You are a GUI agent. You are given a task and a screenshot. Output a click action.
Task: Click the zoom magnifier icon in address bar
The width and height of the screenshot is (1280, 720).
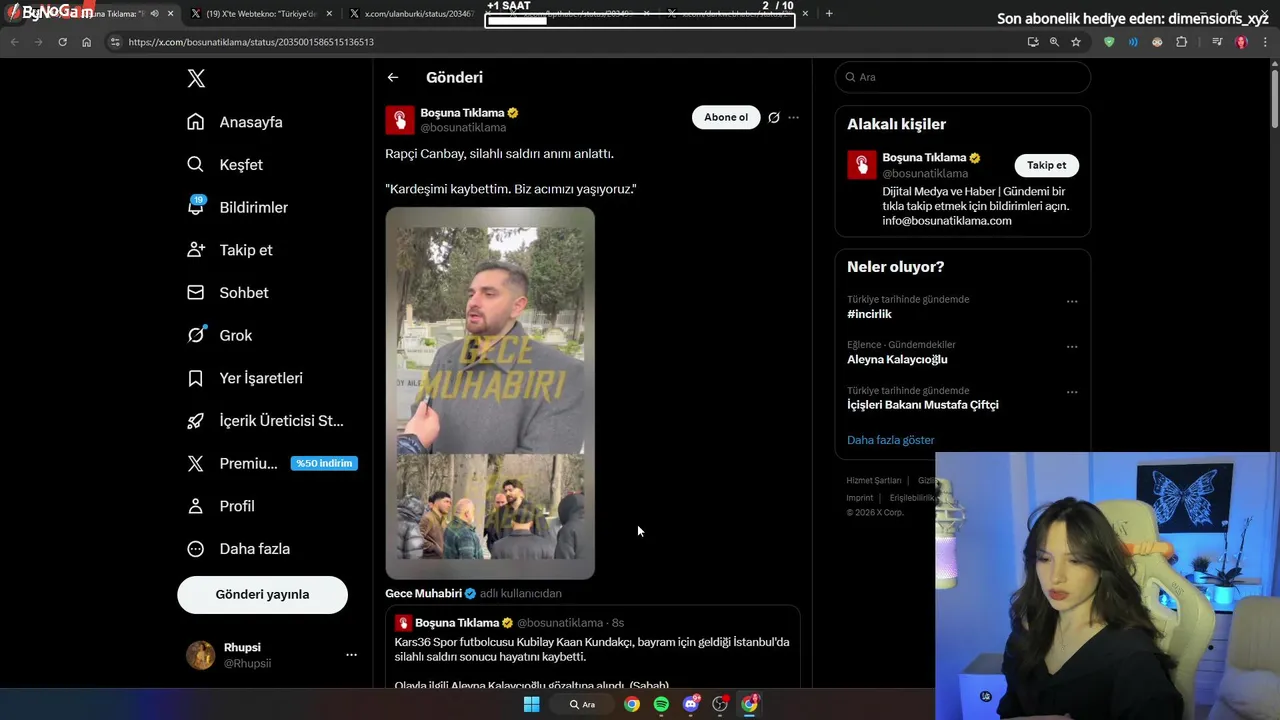pos(1054,42)
